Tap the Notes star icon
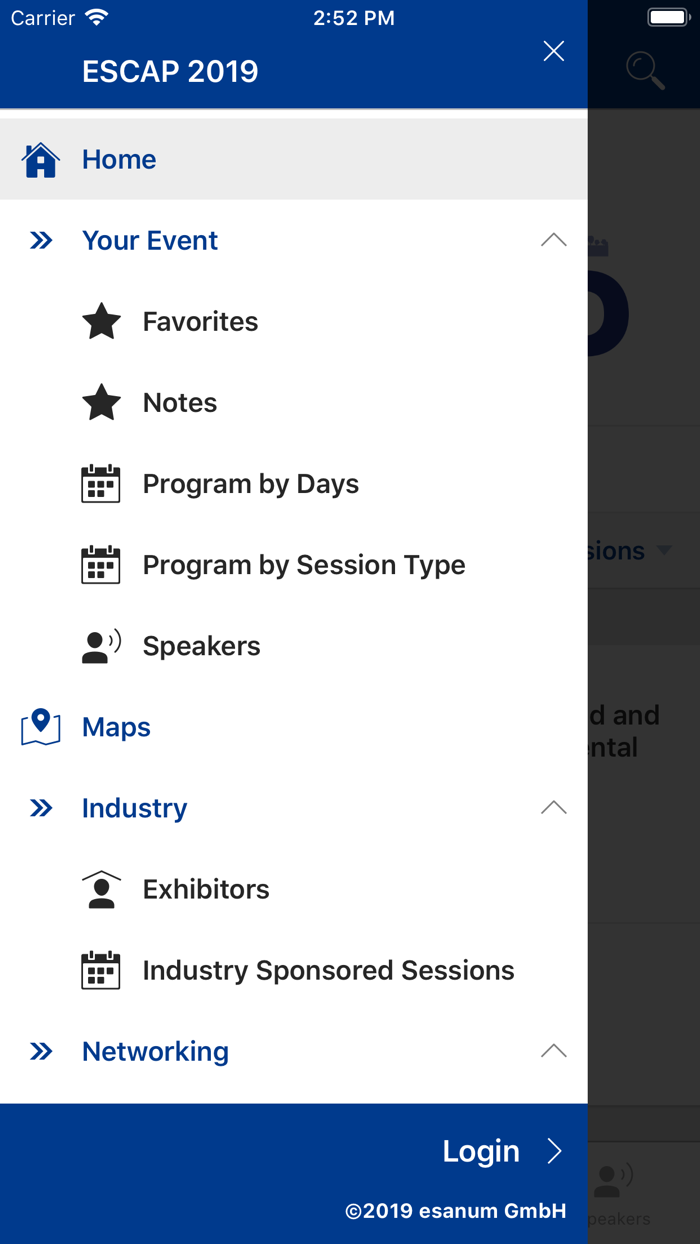700x1244 pixels. (101, 403)
